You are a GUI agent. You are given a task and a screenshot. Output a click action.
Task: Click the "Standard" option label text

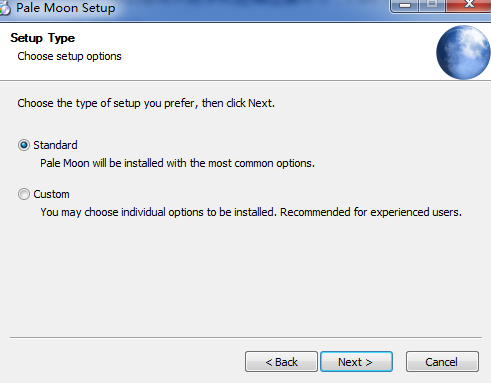[55, 145]
